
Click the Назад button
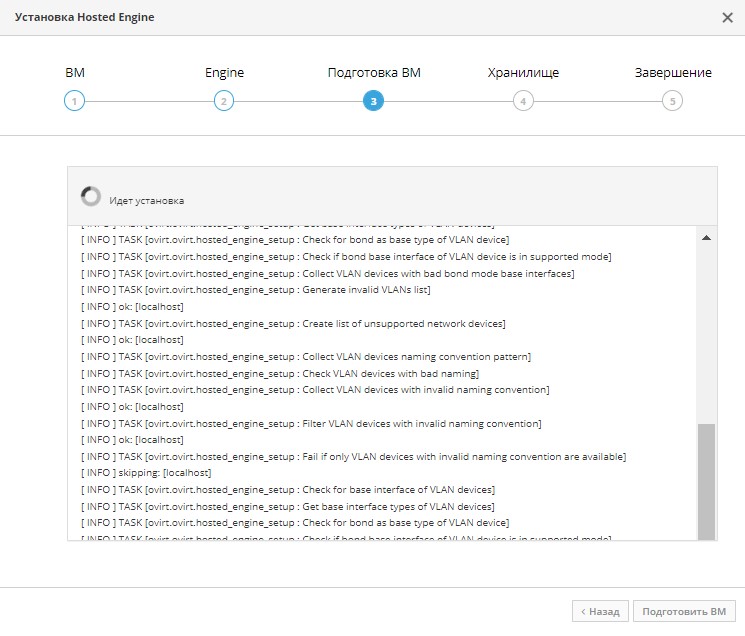600,611
